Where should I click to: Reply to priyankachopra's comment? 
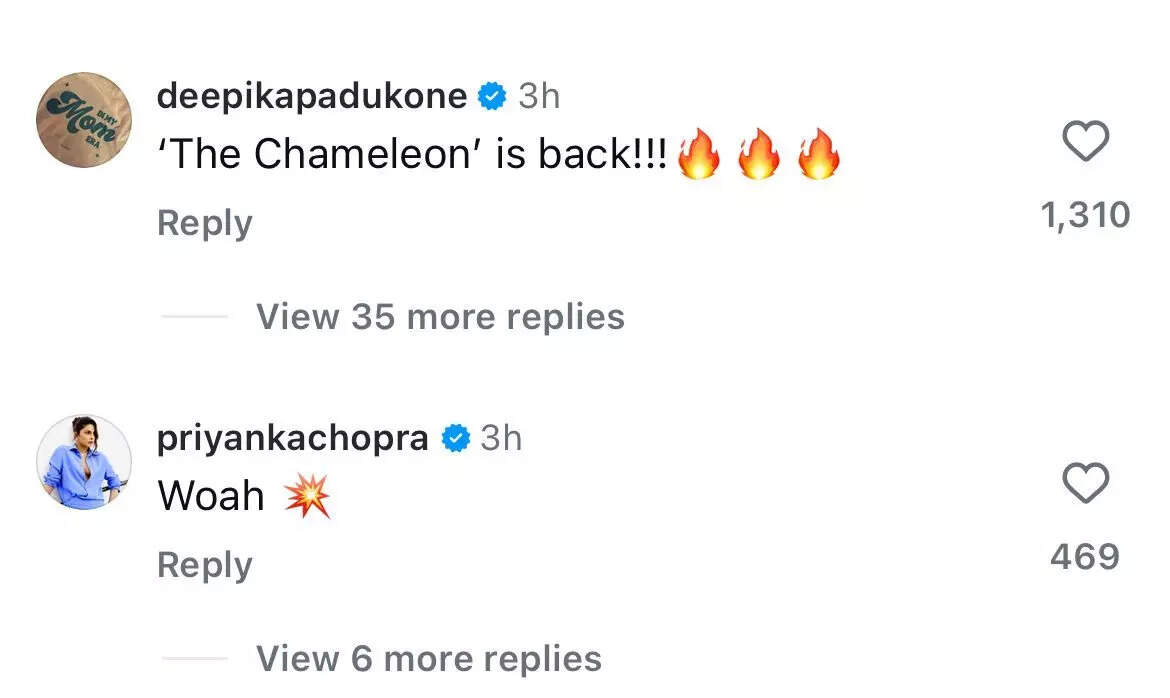pos(204,563)
